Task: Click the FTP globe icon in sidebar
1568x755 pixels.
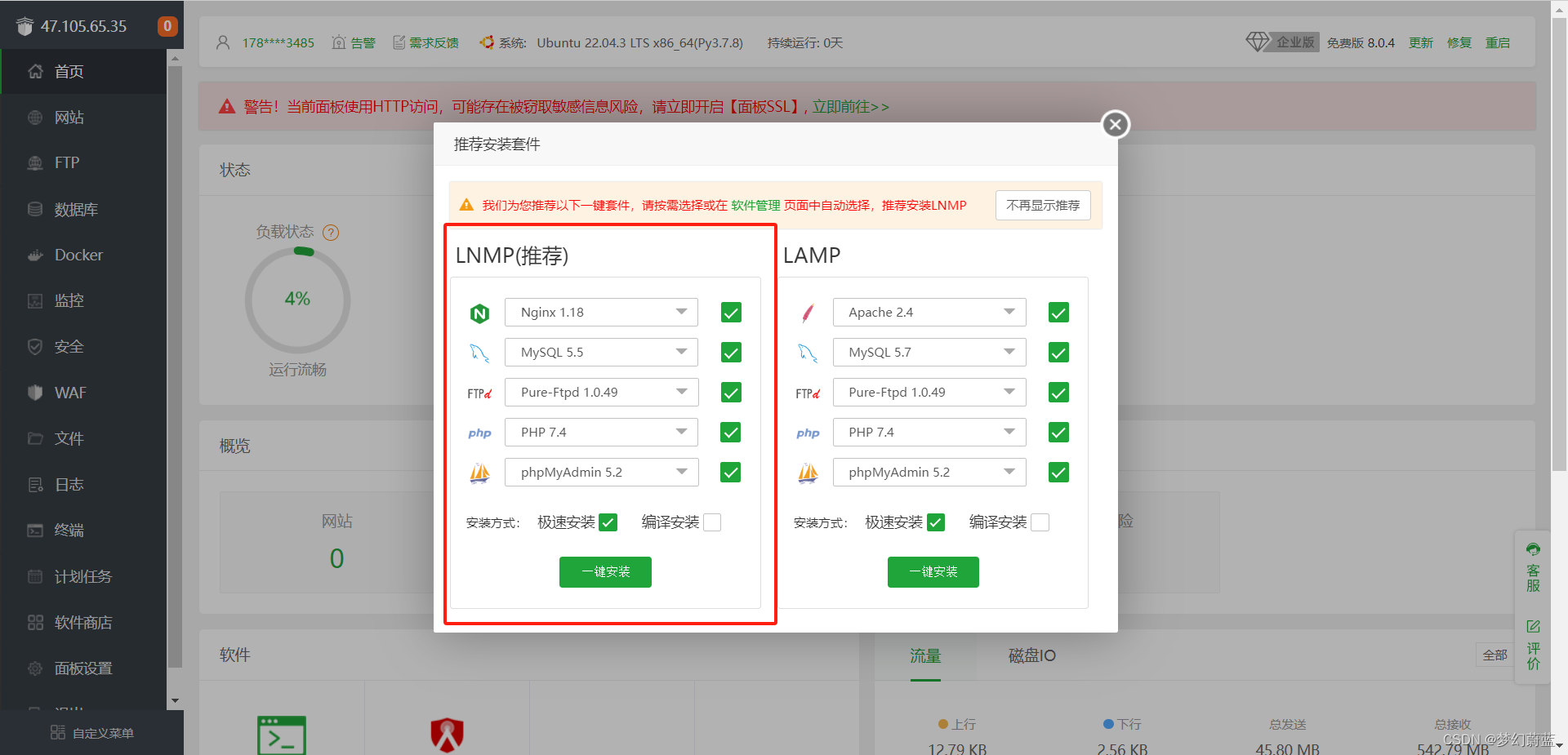Action: [35, 163]
